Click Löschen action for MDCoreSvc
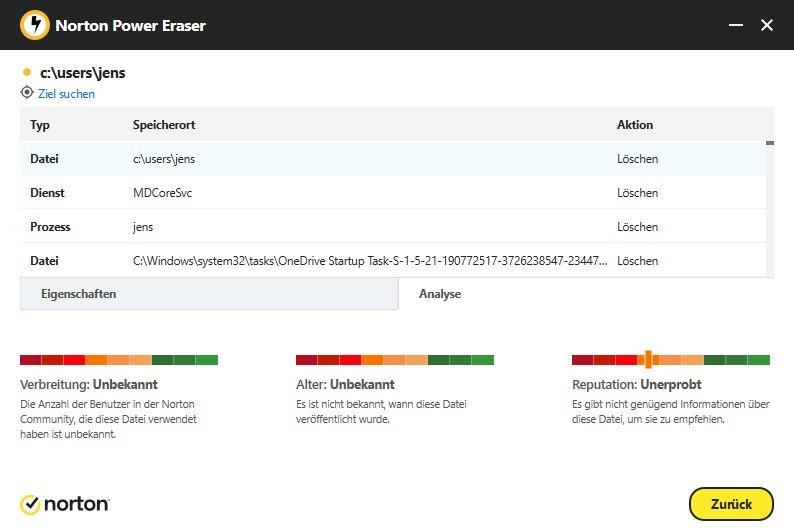The image size is (794, 530). tap(637, 192)
